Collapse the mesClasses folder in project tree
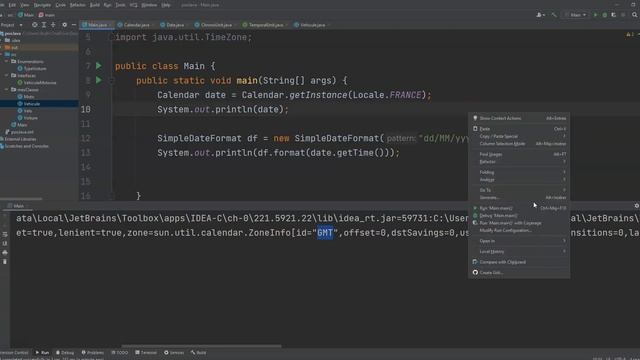The height and width of the screenshot is (360, 640). [7, 89]
